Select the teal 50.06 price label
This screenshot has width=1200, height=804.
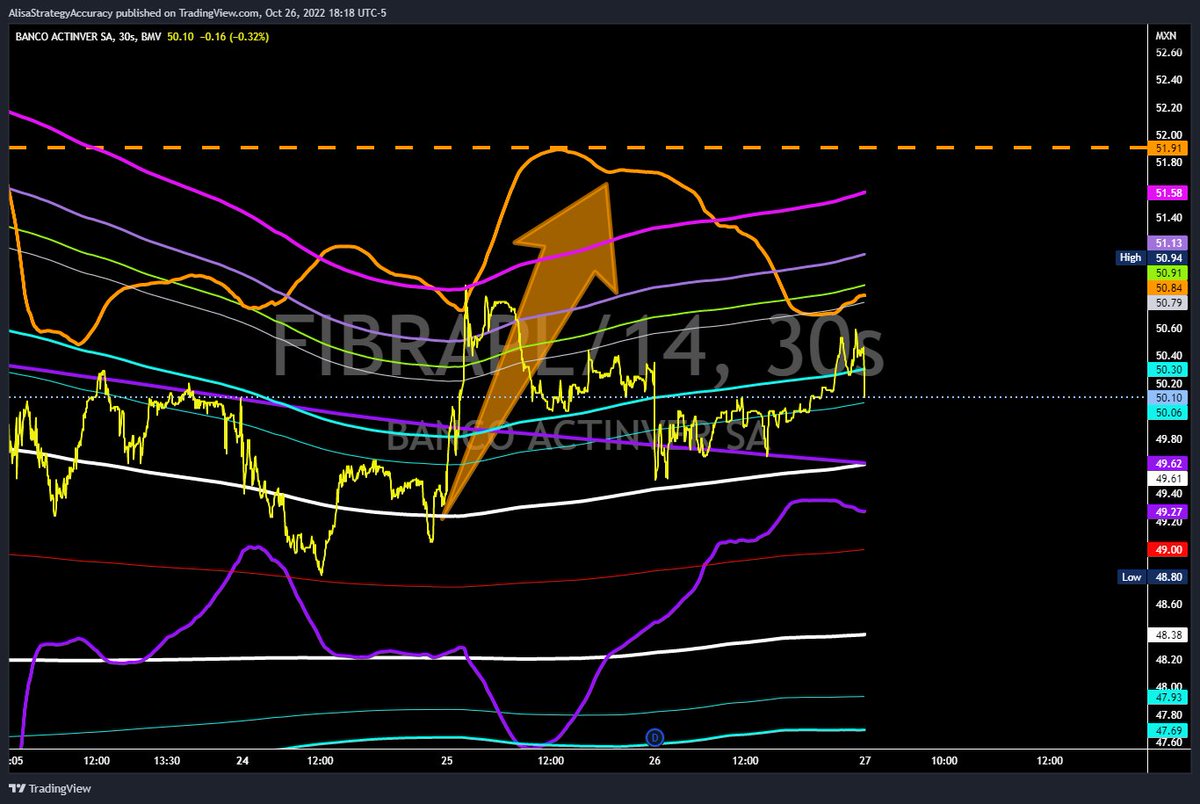point(1169,412)
